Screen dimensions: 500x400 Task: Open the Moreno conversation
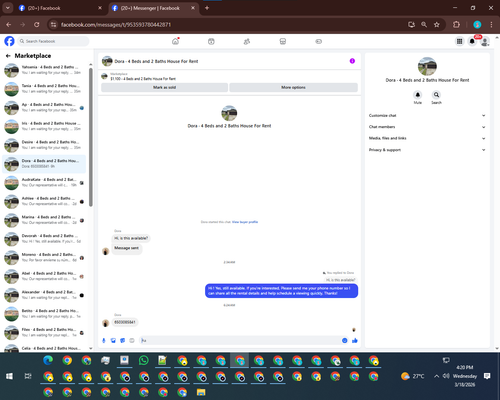(x=44, y=257)
